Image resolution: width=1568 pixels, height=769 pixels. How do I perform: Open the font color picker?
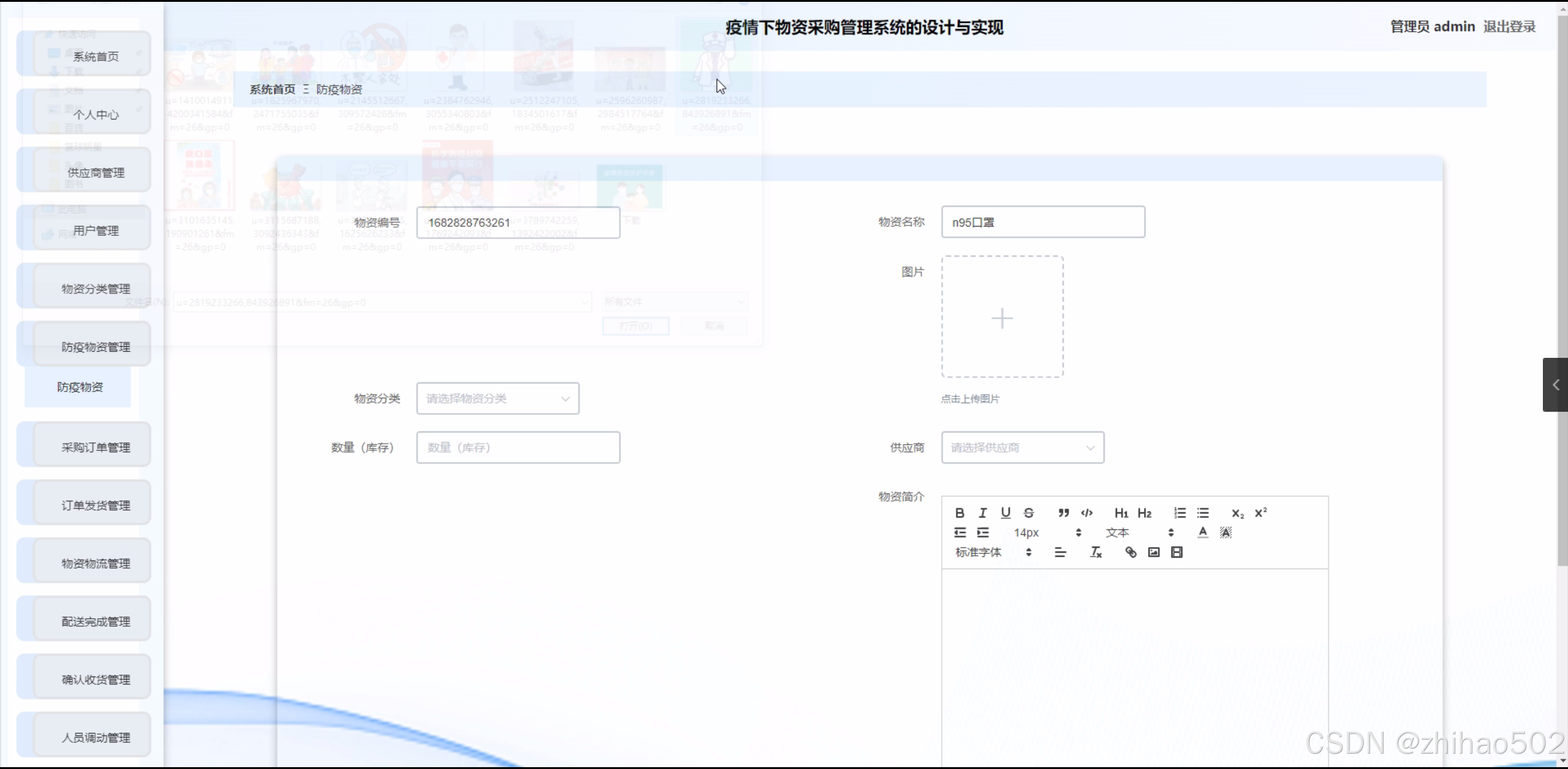pos(1202,532)
